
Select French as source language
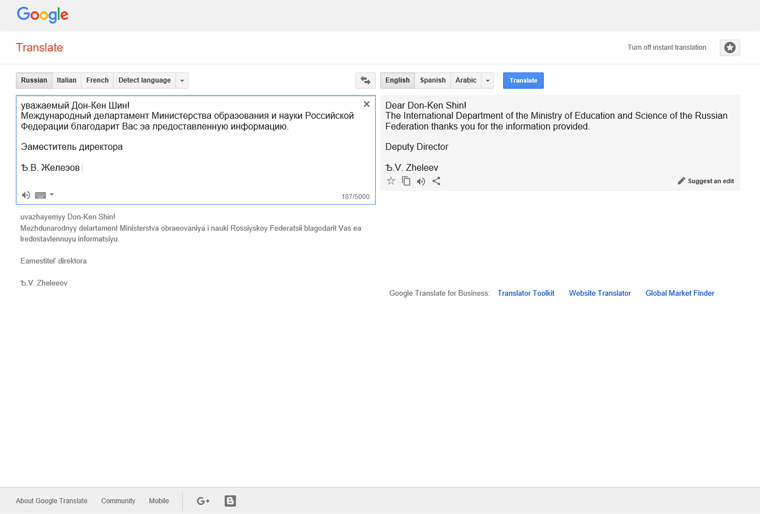[97, 80]
